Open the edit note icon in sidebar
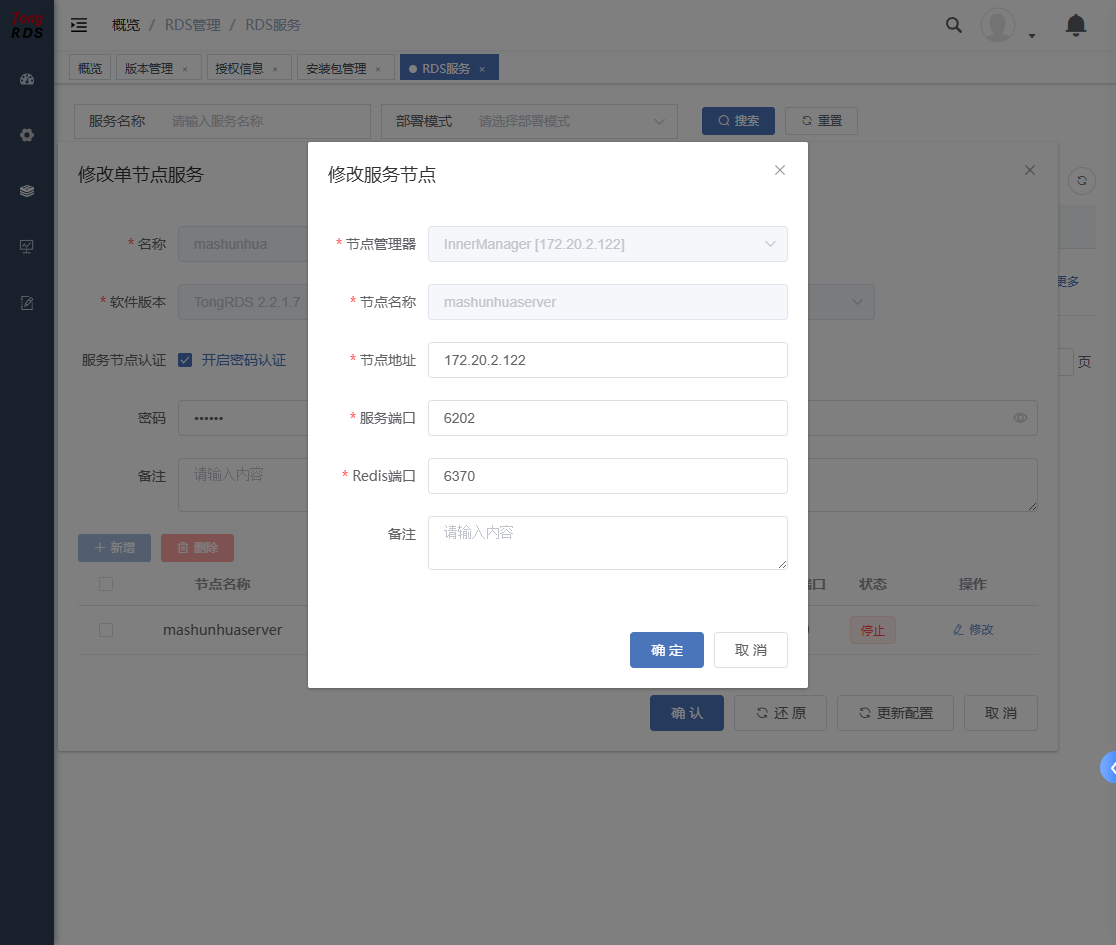Image resolution: width=1116 pixels, height=945 pixels. 27,303
